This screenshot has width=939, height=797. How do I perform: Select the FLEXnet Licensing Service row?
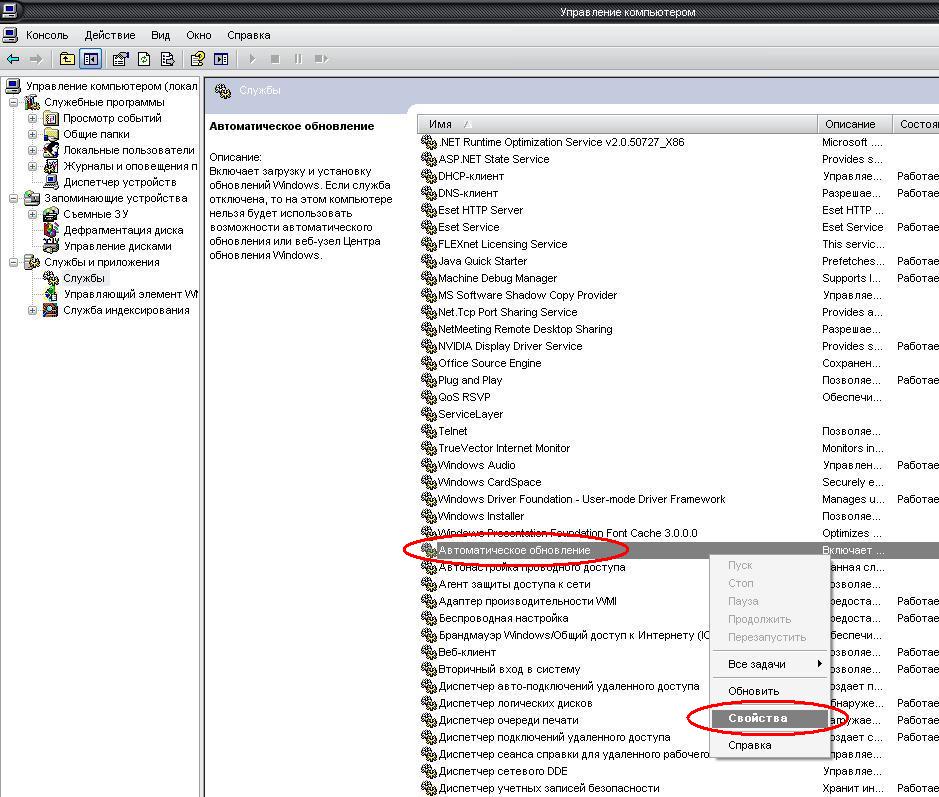502,244
